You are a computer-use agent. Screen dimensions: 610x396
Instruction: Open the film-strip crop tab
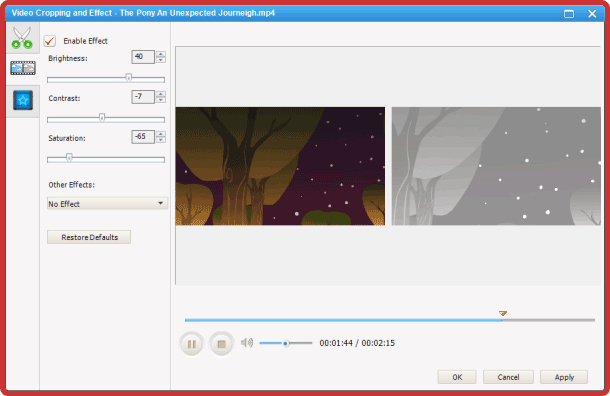pyautogui.click(x=23, y=68)
